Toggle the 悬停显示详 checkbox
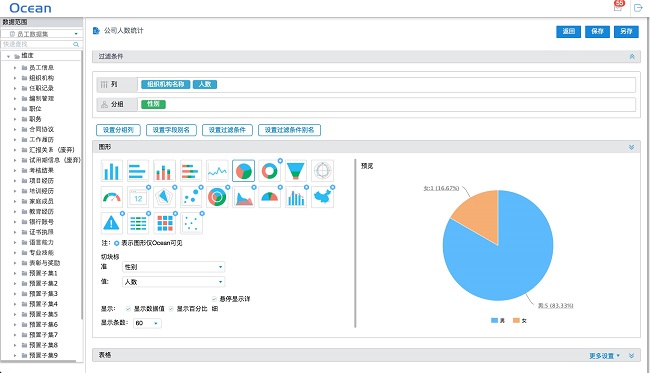Image resolution: width=650 pixels, height=373 pixels. click(x=214, y=299)
